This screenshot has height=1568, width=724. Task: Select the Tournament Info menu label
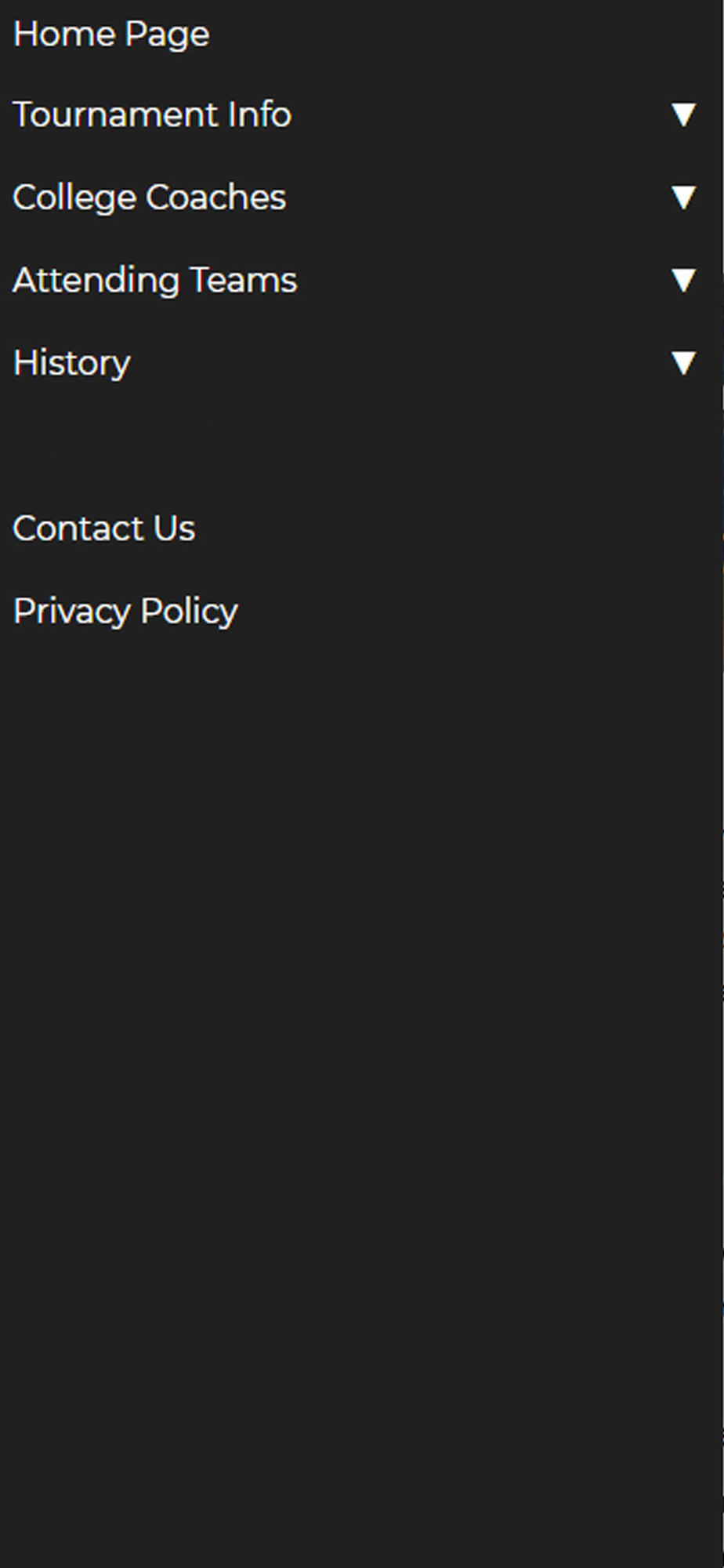[152, 115]
